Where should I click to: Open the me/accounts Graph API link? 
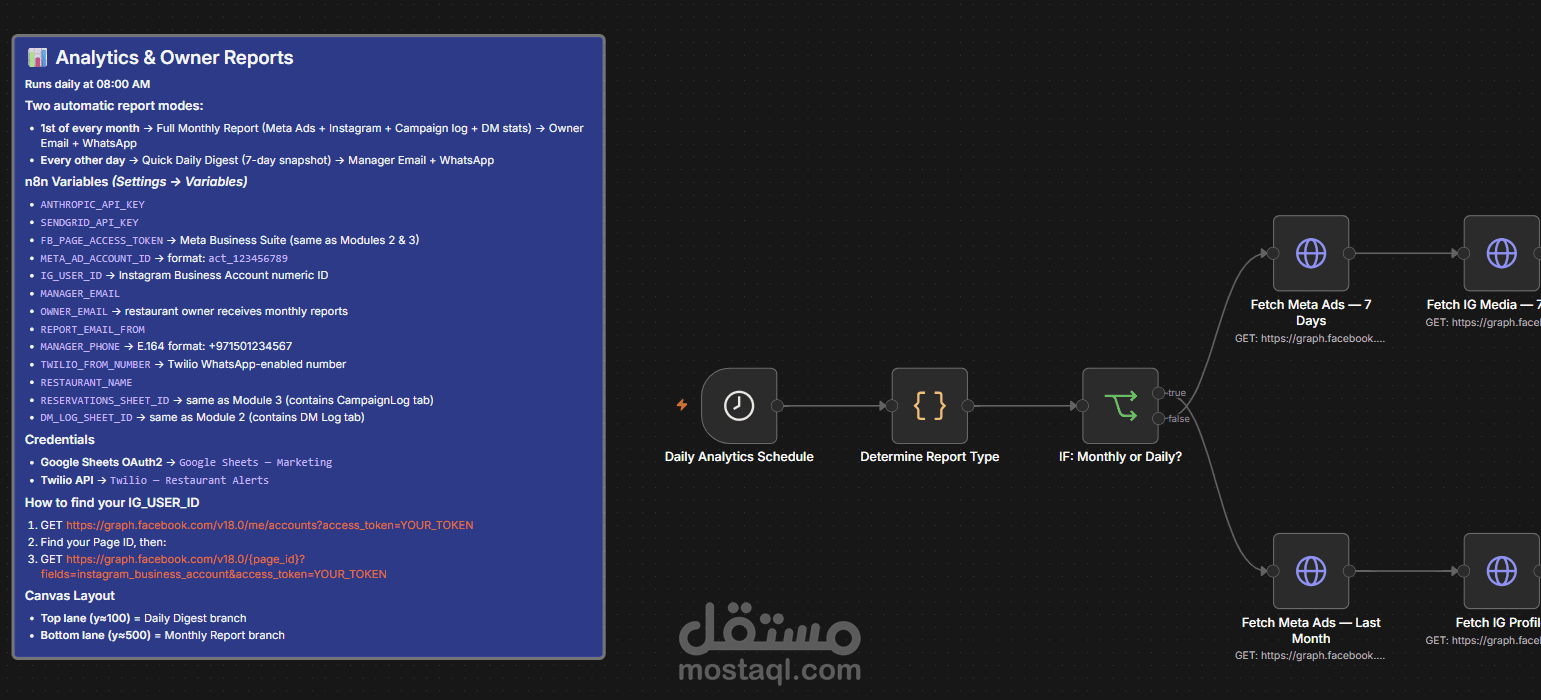click(270, 525)
